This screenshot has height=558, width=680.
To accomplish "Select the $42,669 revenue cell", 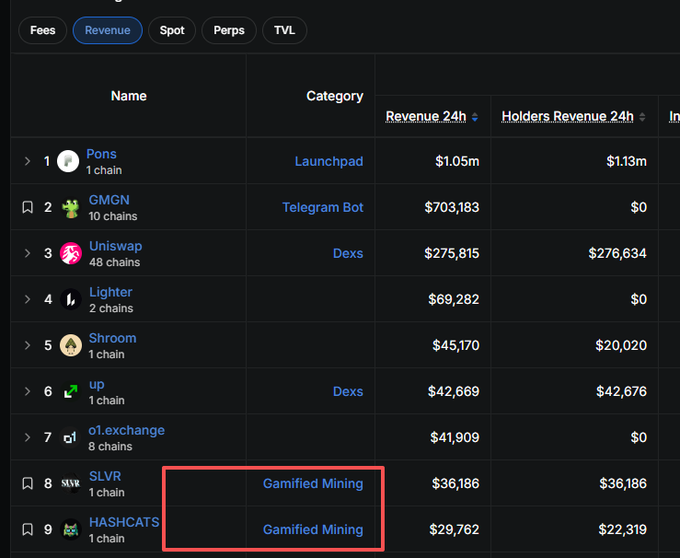I will point(454,391).
